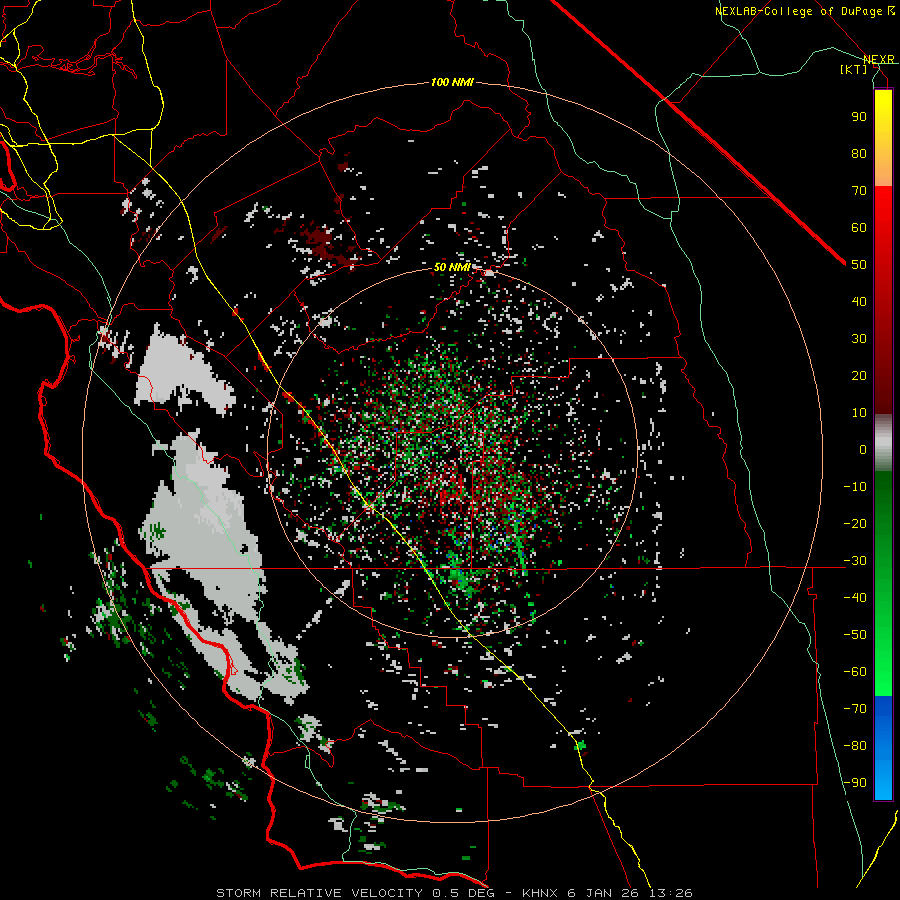Click the NEXR label above the color scale
This screenshot has width=900, height=900.
coord(879,59)
